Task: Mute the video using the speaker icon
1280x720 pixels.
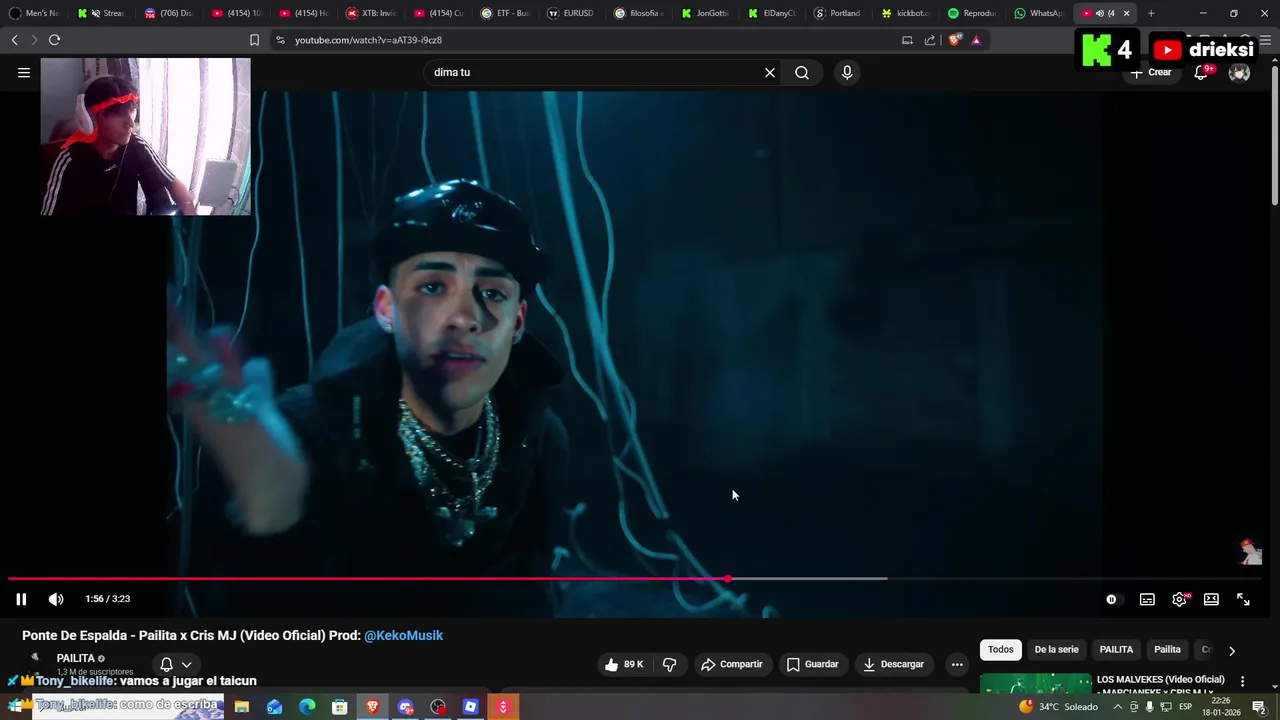Action: (x=56, y=599)
